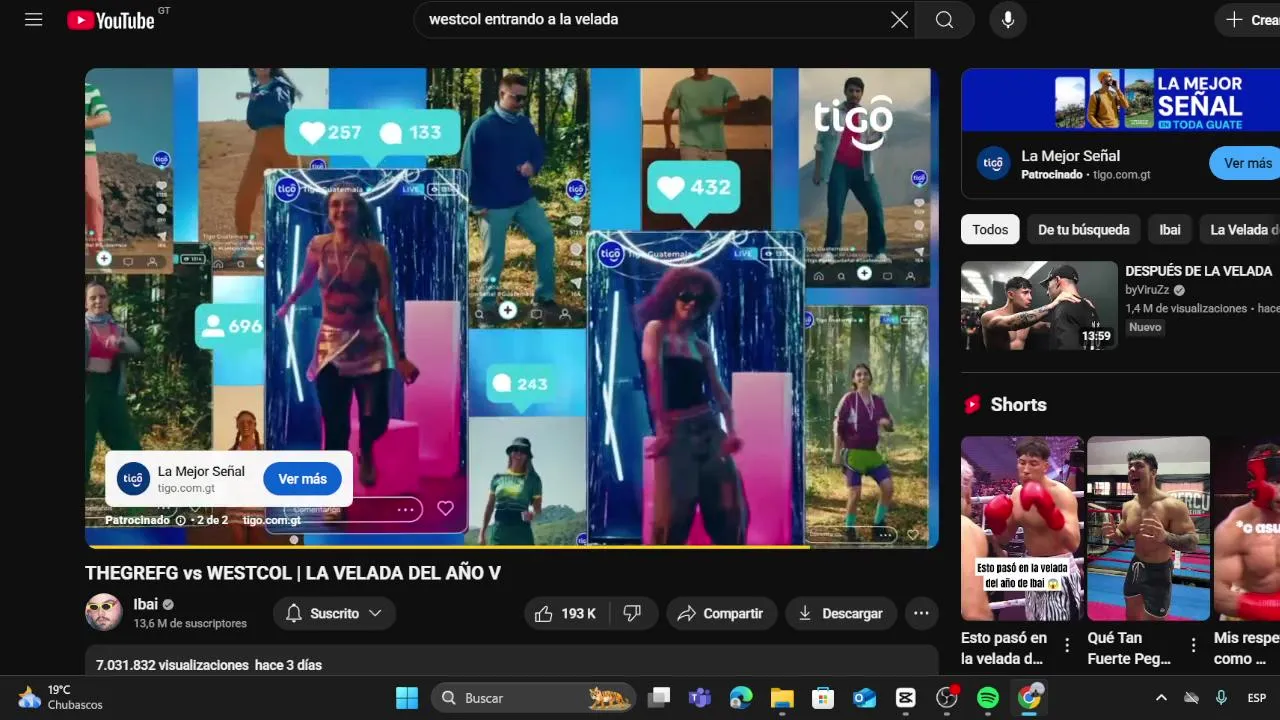Click Ver más on video ad overlay

302,479
